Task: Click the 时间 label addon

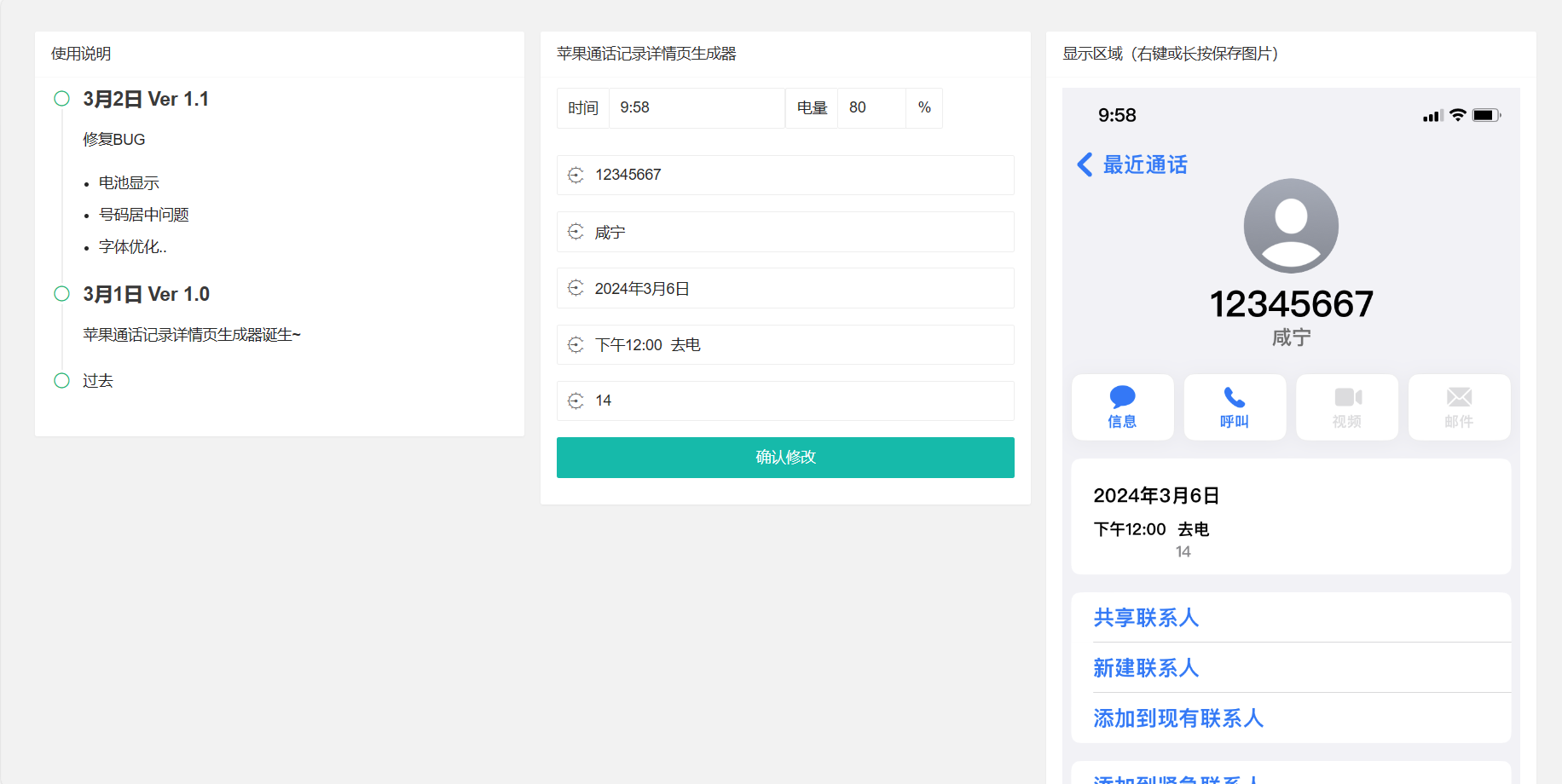Action: pos(583,108)
